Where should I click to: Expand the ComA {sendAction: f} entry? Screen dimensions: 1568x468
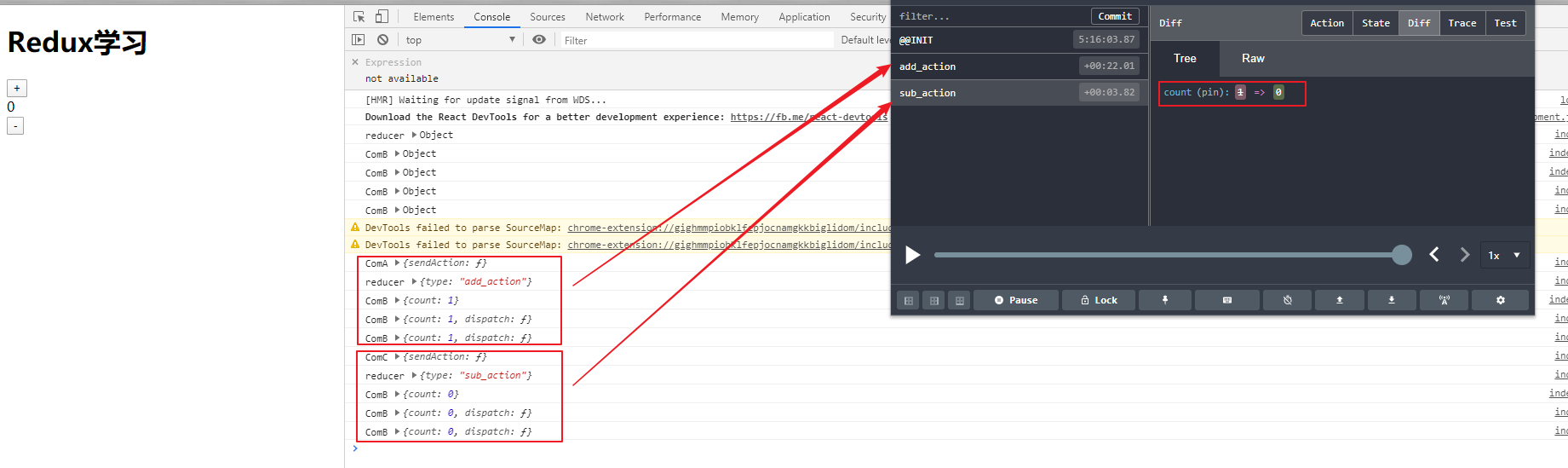398,263
